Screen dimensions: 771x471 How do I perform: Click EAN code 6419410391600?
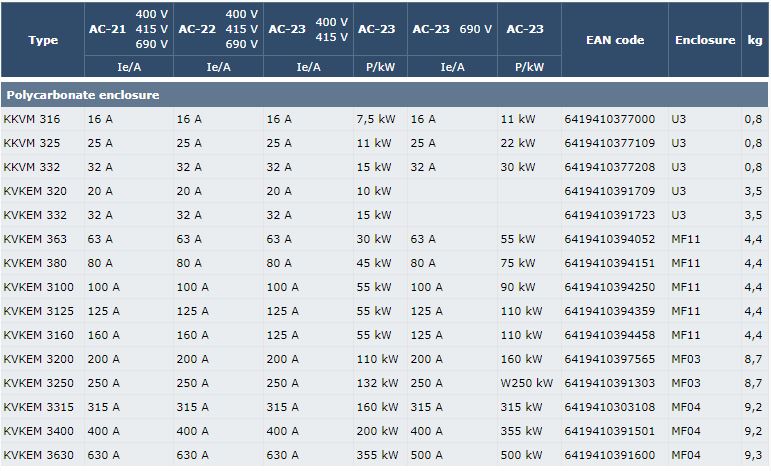pos(610,455)
